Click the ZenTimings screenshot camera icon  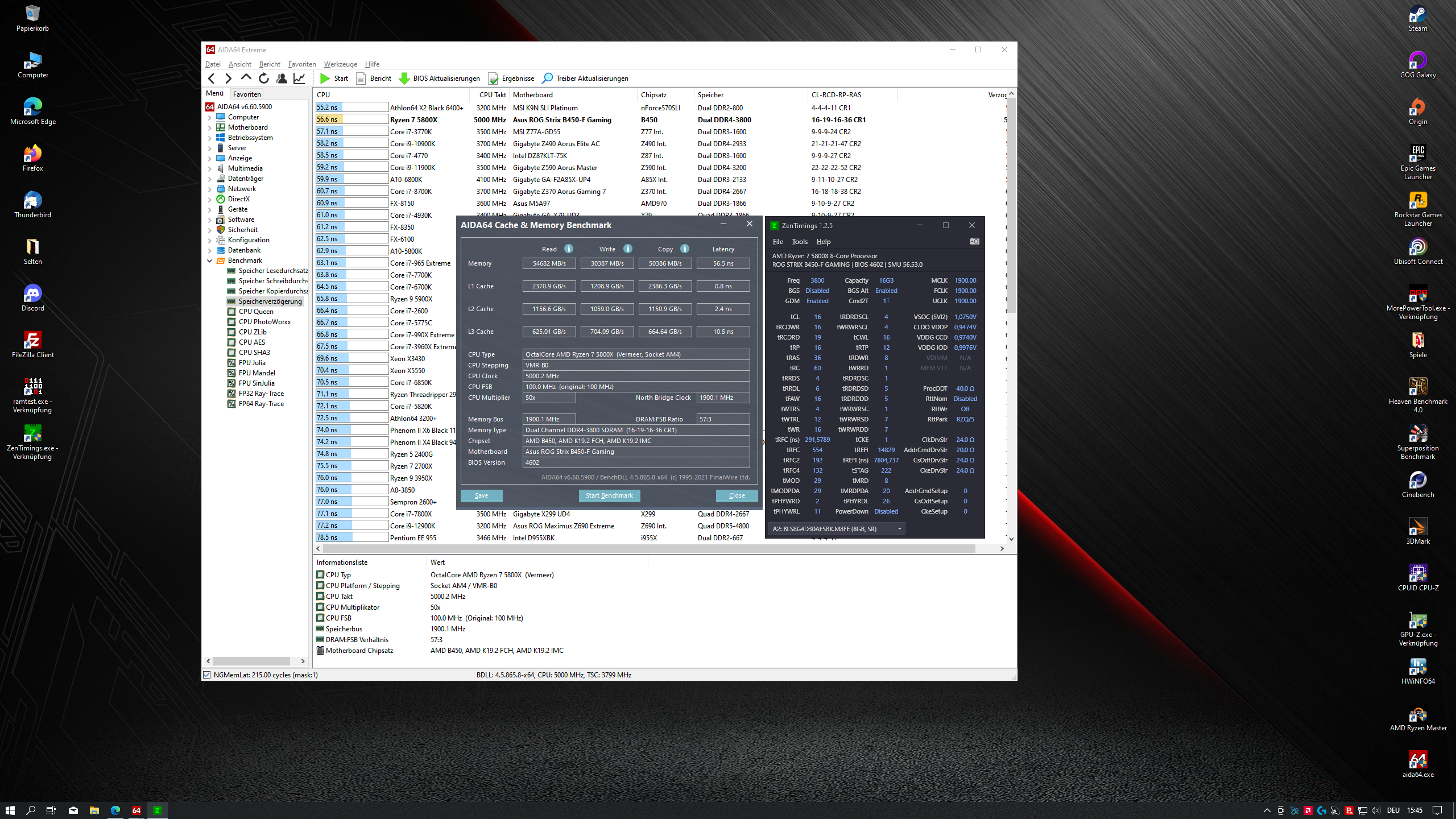tap(974, 242)
